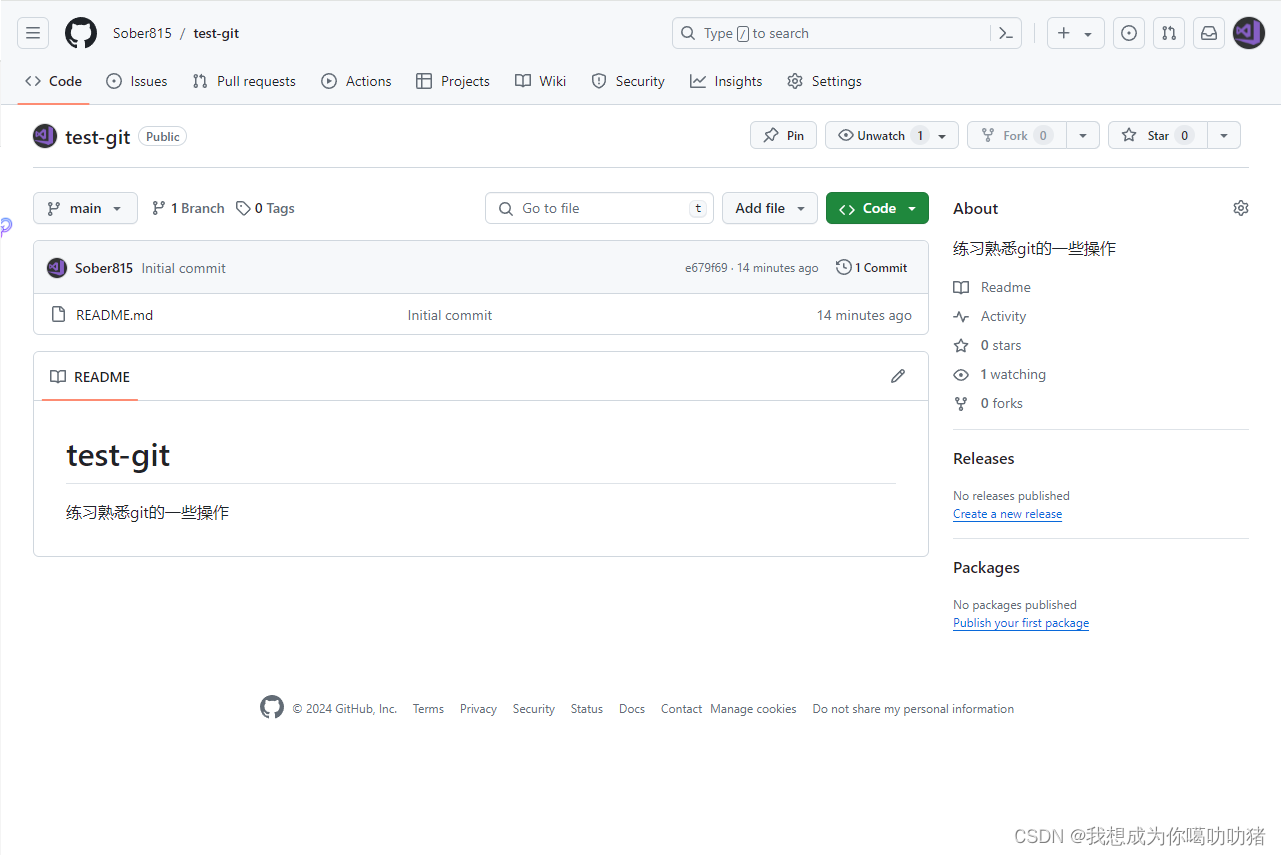Open the Code tab
1281x855 pixels.
point(53,81)
